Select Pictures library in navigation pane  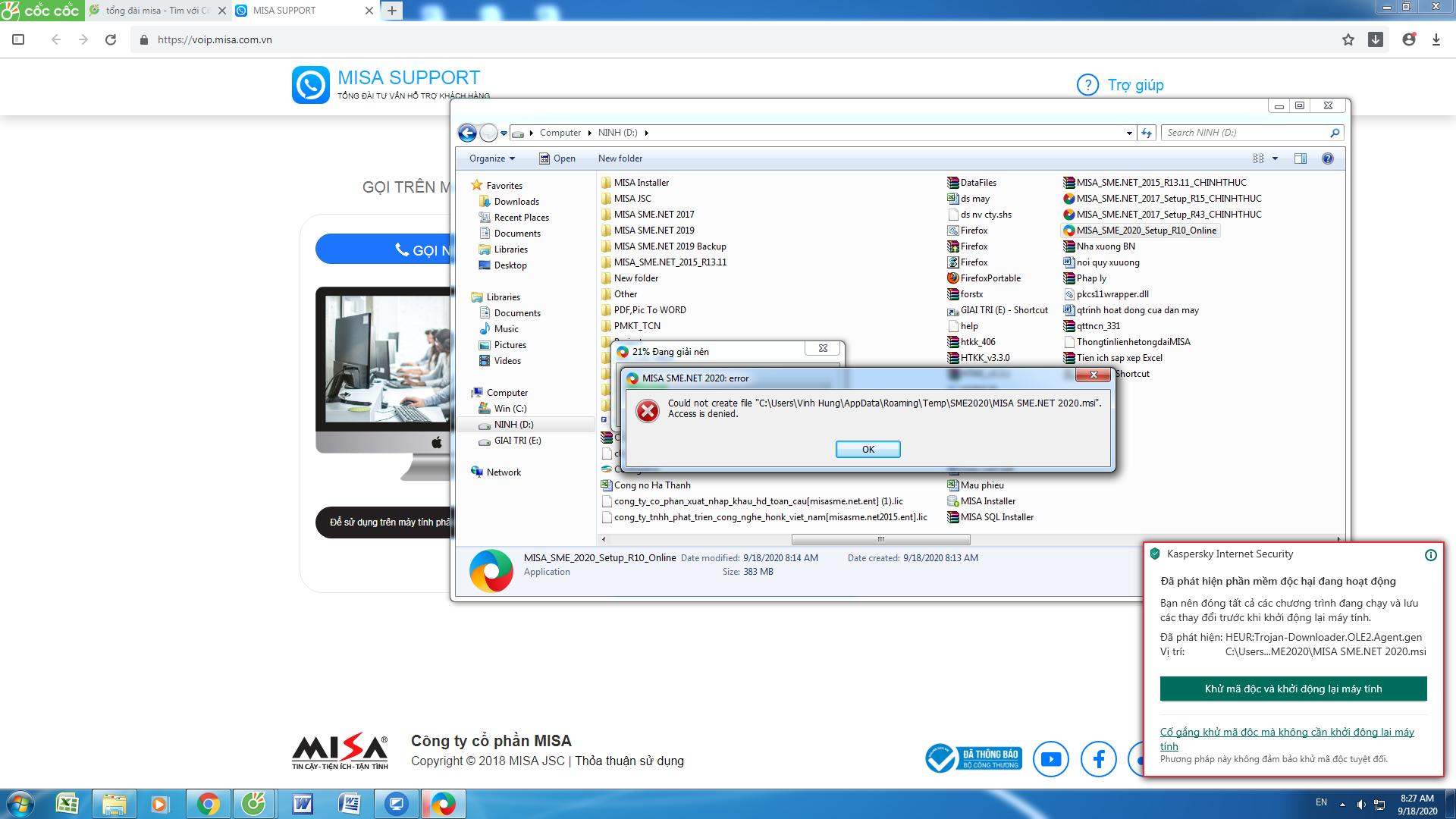[x=510, y=345]
